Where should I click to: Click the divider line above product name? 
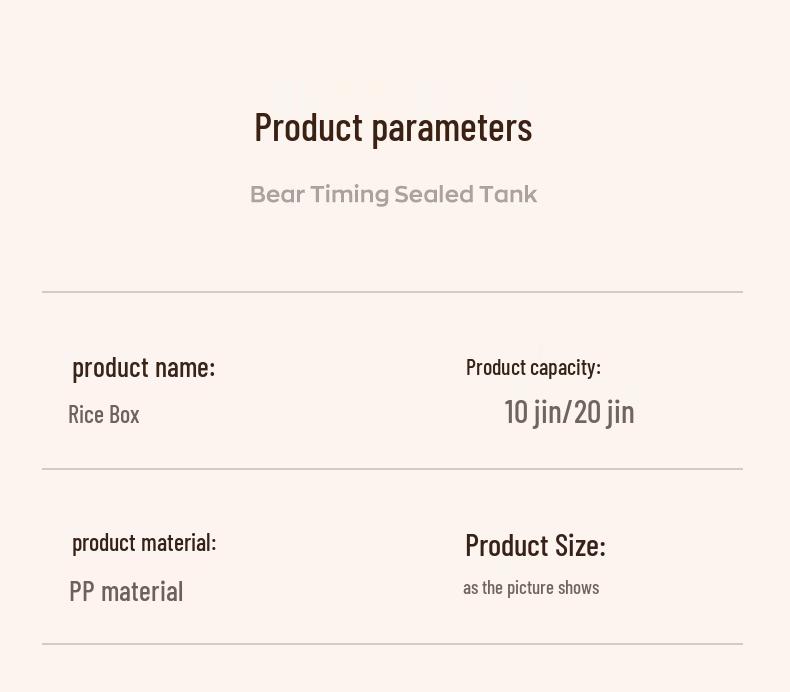(x=392, y=292)
